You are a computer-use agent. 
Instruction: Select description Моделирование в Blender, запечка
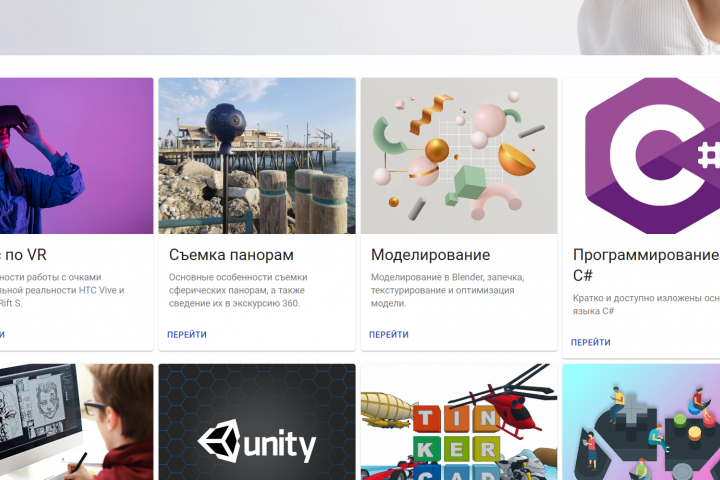(x=448, y=290)
